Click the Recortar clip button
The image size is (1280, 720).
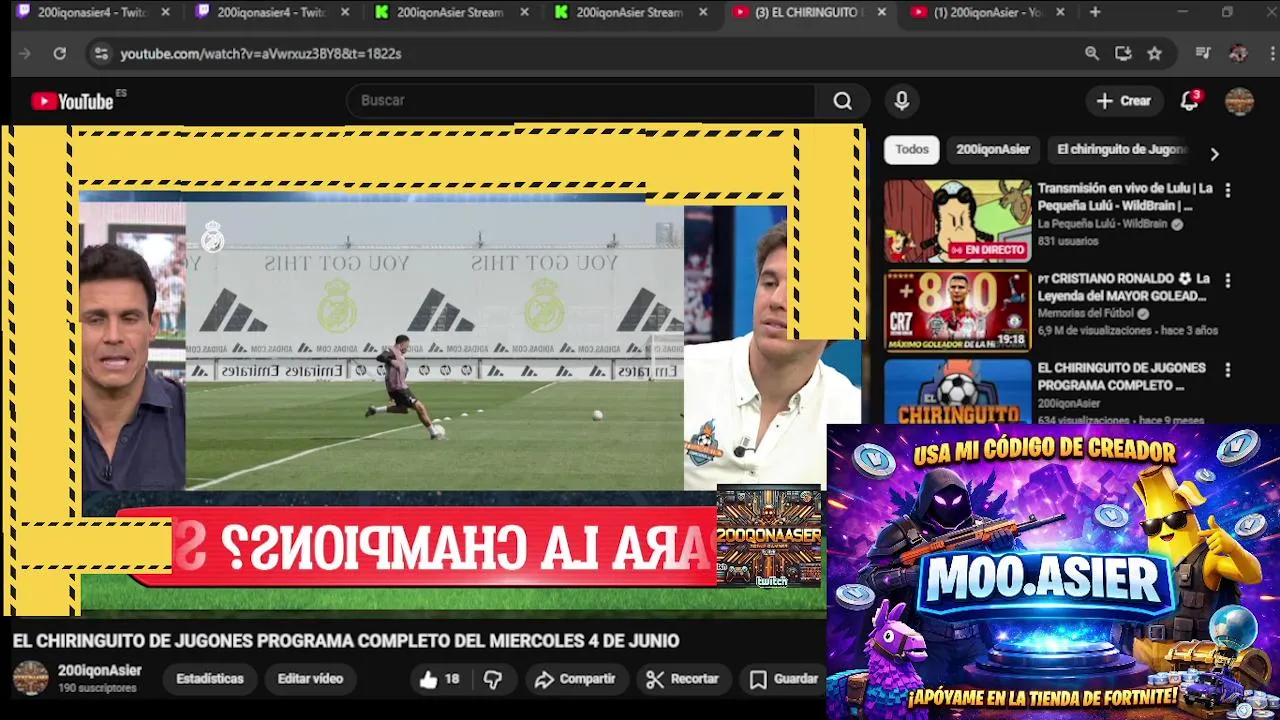[x=682, y=679]
